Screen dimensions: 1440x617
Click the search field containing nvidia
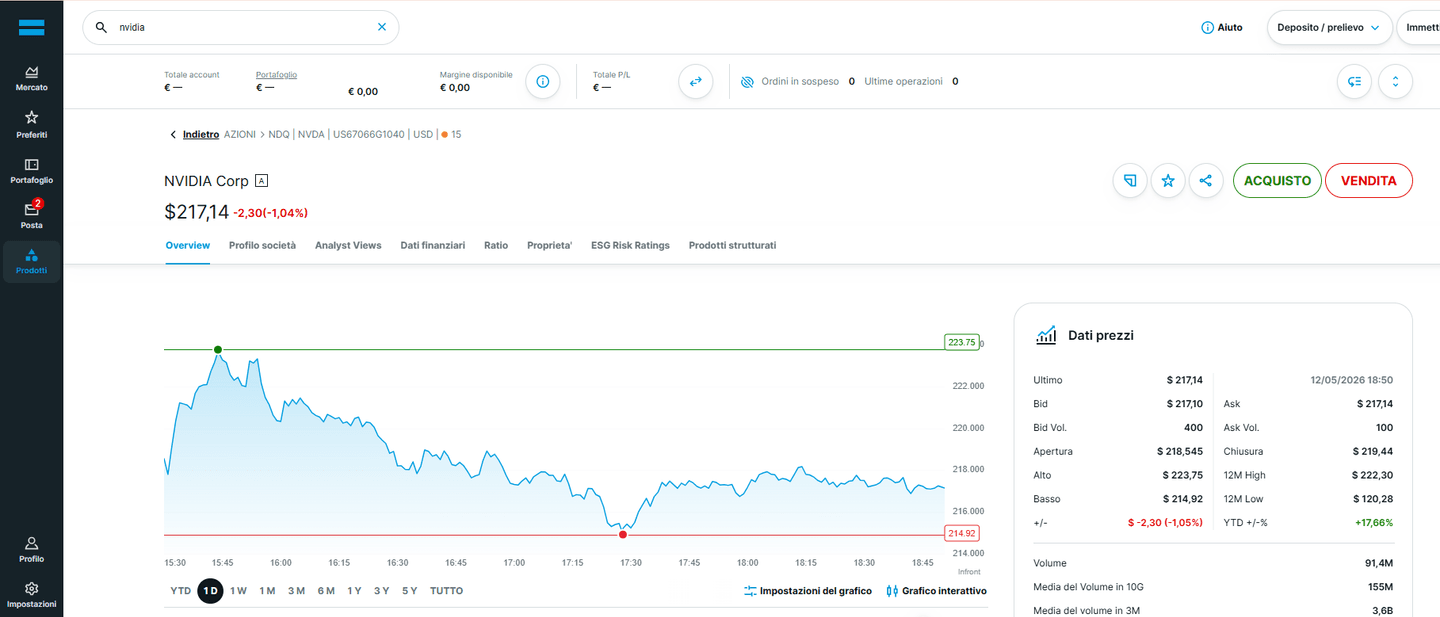pos(240,27)
